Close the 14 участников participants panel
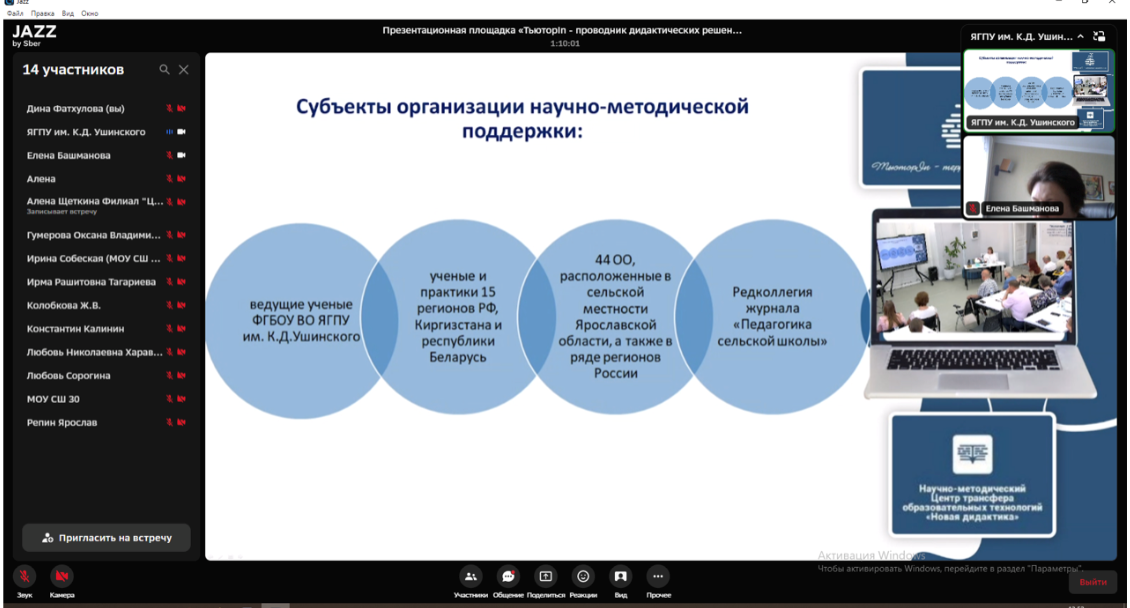Viewport: 1130px width, 608px height. [184, 70]
